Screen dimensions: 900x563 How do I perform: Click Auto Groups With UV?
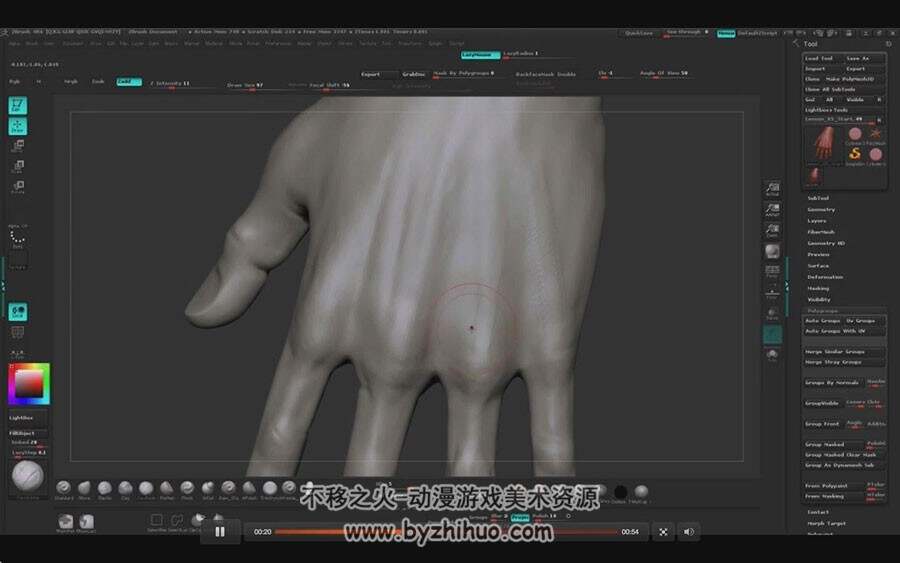(x=843, y=331)
